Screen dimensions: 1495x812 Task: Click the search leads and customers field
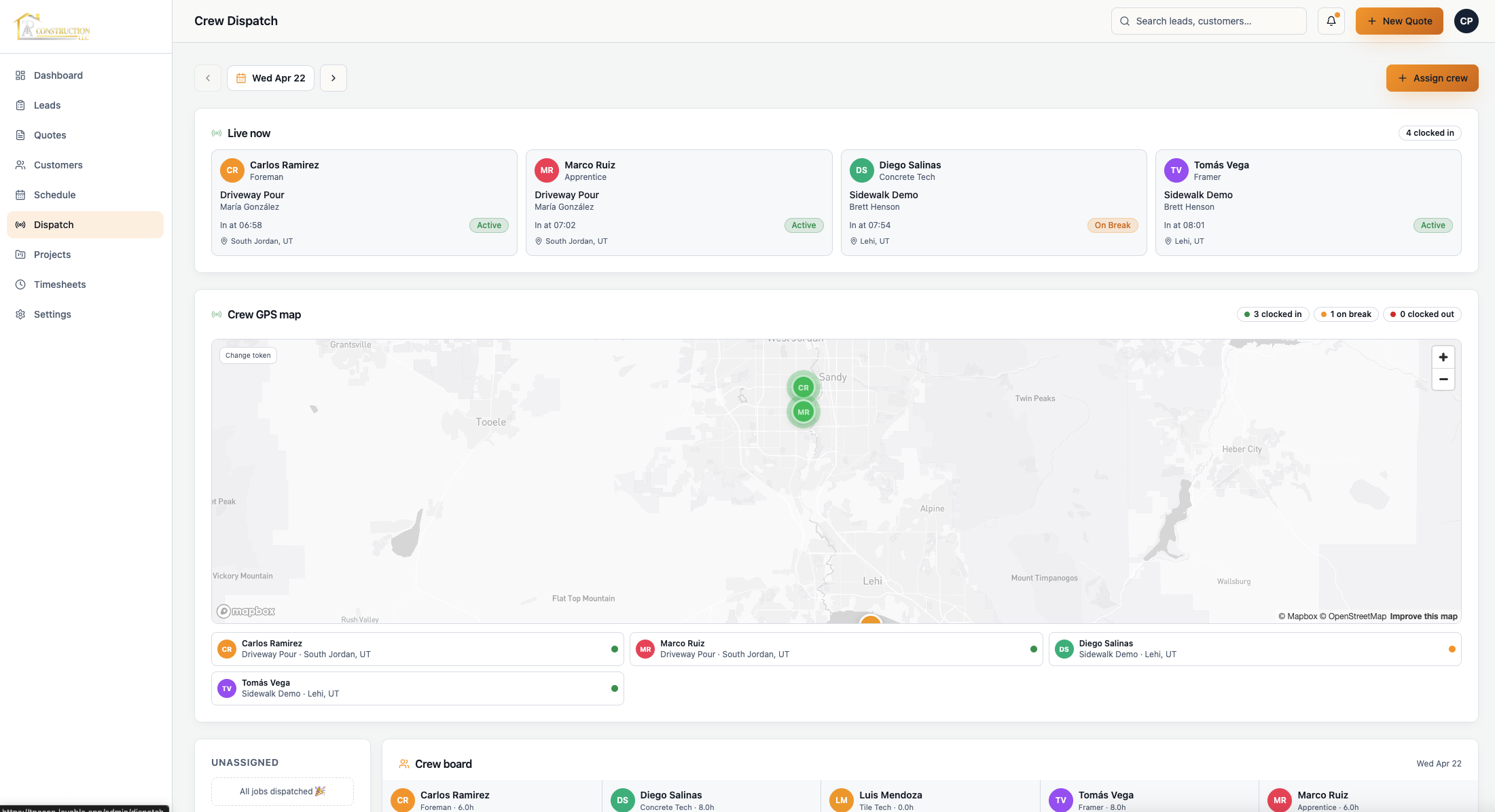(x=1208, y=20)
